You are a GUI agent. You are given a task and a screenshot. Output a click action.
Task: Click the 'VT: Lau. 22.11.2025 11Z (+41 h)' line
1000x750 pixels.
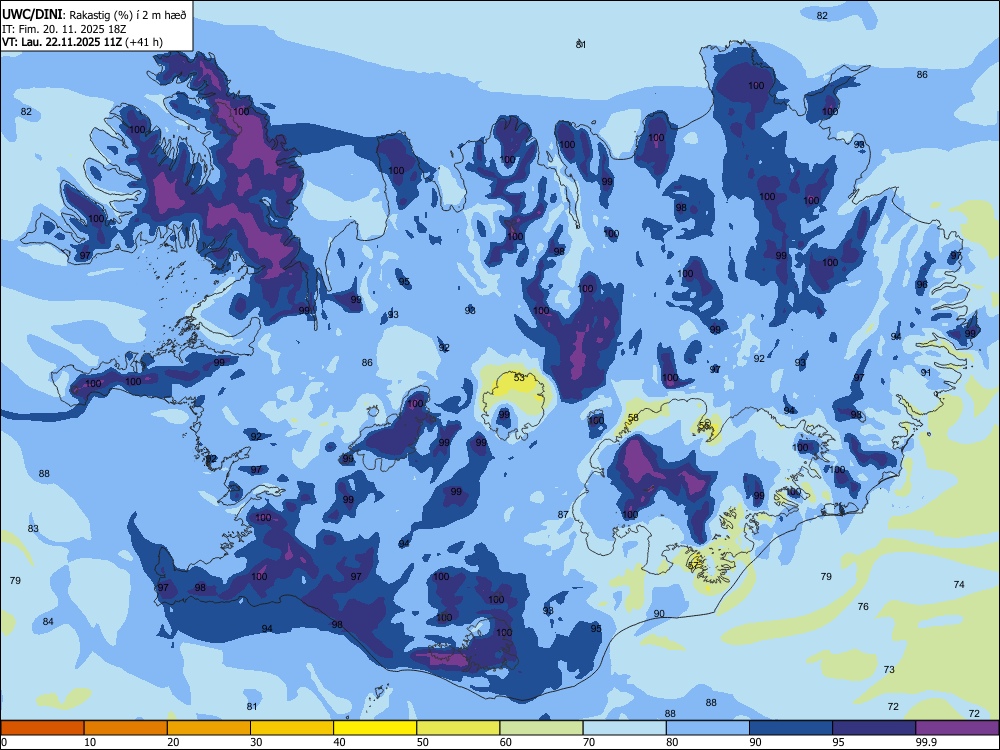pyautogui.click(x=82, y=42)
